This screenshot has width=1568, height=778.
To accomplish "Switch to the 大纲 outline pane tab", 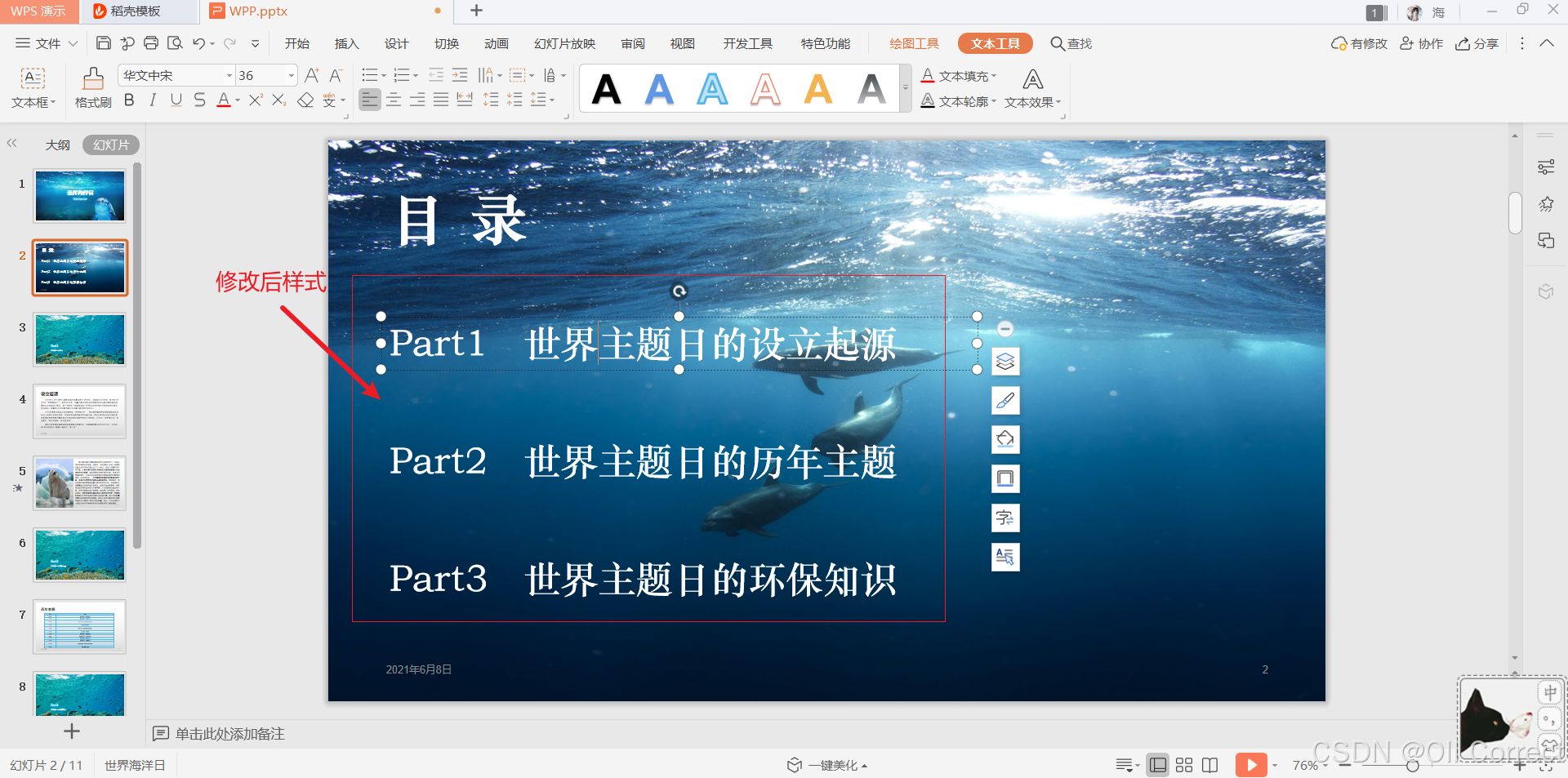I will click(57, 144).
